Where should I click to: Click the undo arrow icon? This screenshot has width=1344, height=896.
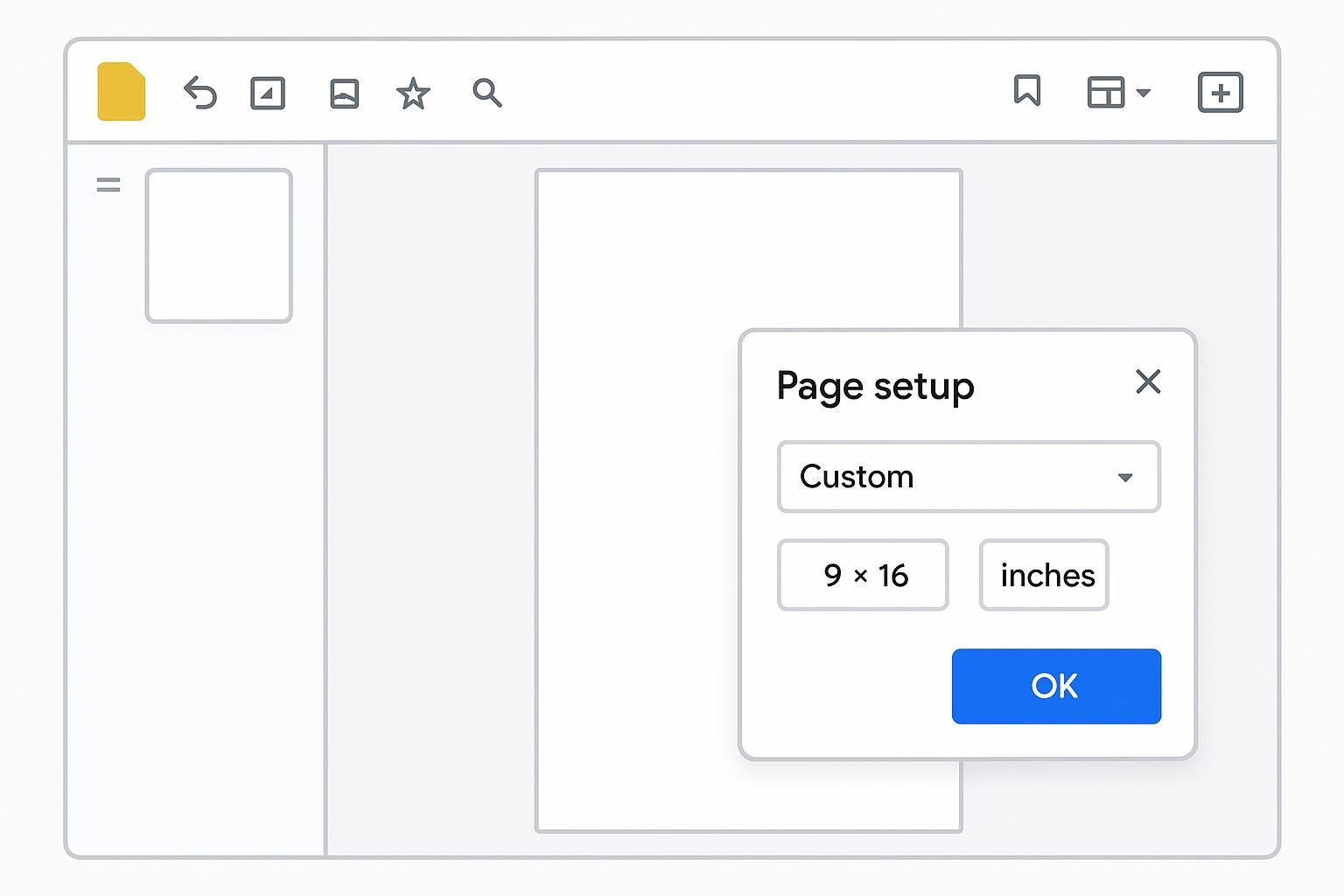200,93
